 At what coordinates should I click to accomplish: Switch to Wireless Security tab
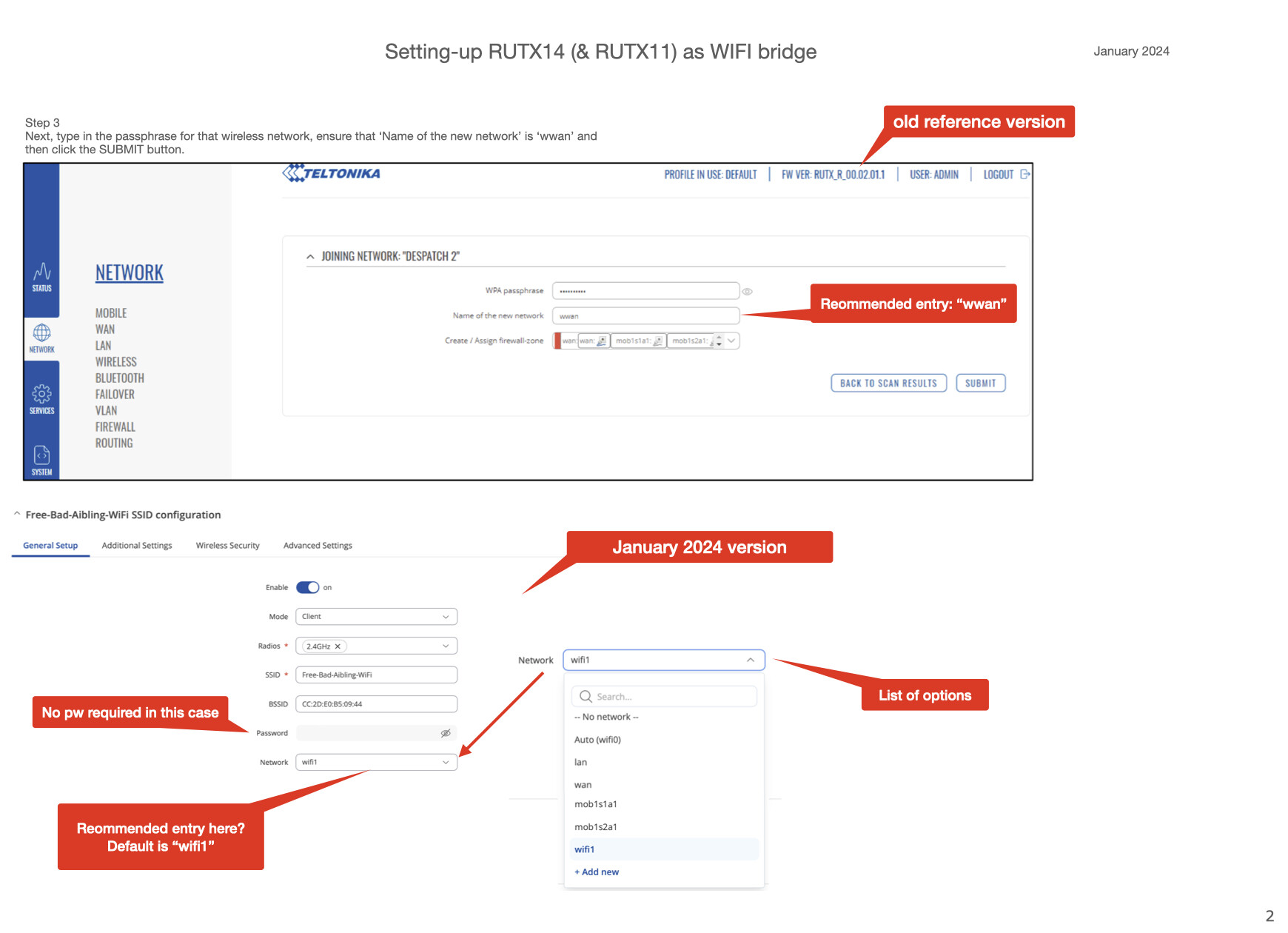click(228, 546)
